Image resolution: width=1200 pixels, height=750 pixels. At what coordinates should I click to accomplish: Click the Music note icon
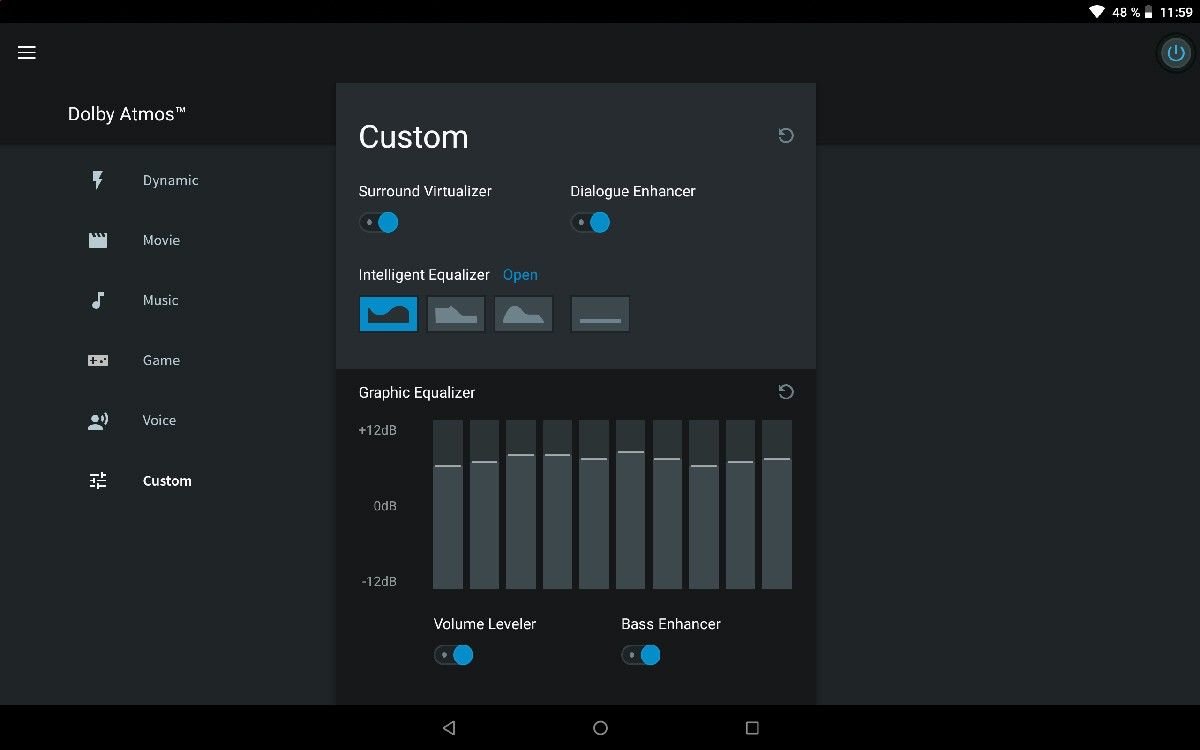98,300
